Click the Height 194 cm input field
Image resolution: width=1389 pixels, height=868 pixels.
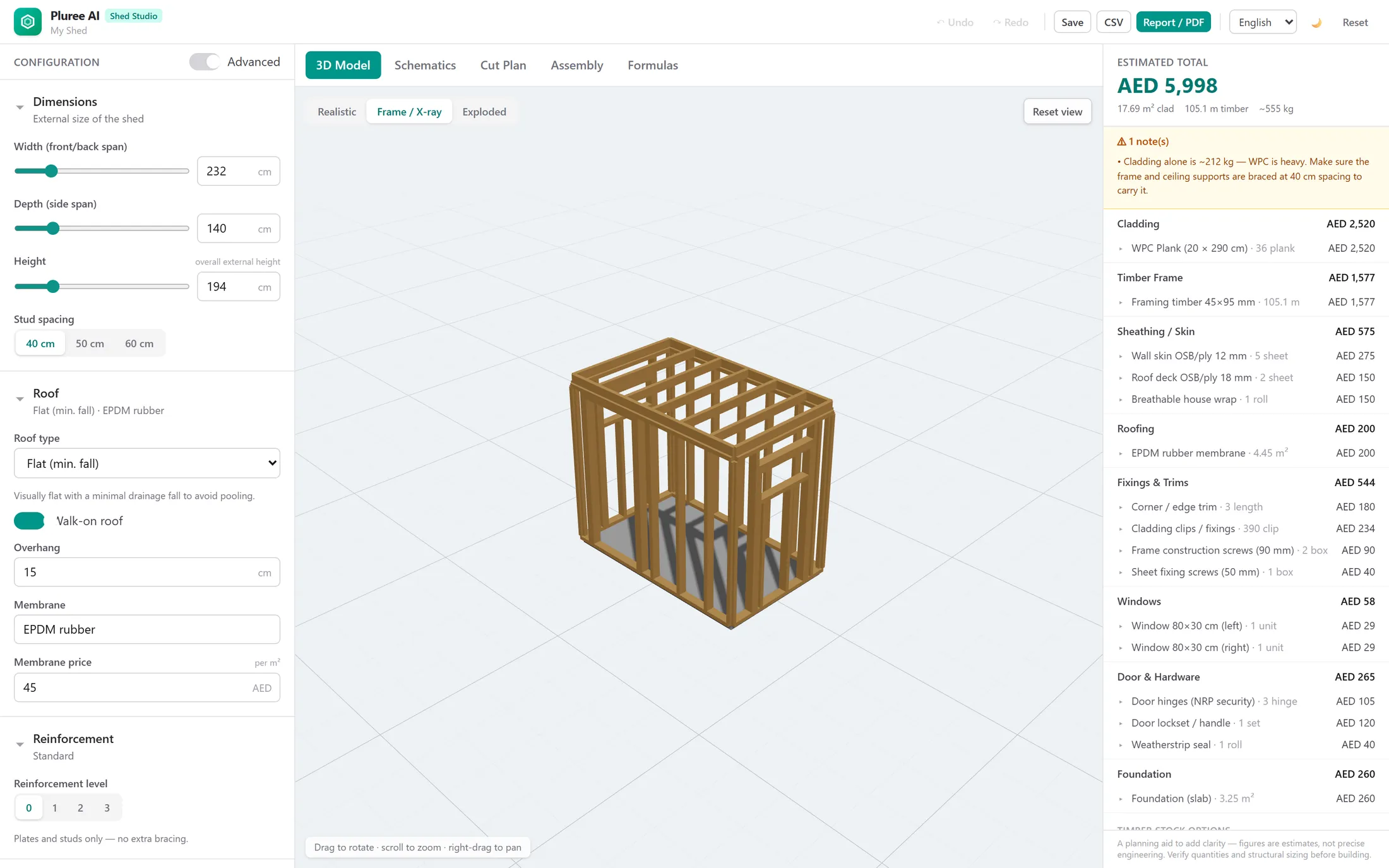238,287
